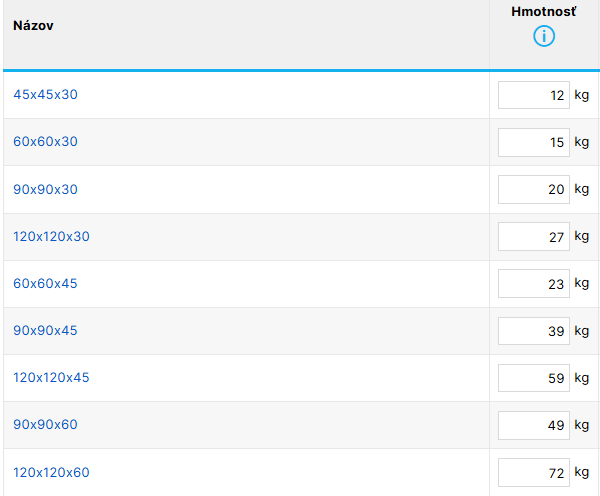Open the 90x90x30 product link
600x496 pixels.
click(46, 189)
